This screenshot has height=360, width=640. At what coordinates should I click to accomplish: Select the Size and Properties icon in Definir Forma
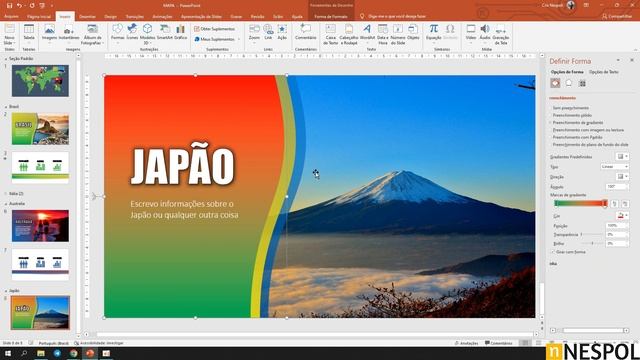pyautogui.click(x=582, y=83)
